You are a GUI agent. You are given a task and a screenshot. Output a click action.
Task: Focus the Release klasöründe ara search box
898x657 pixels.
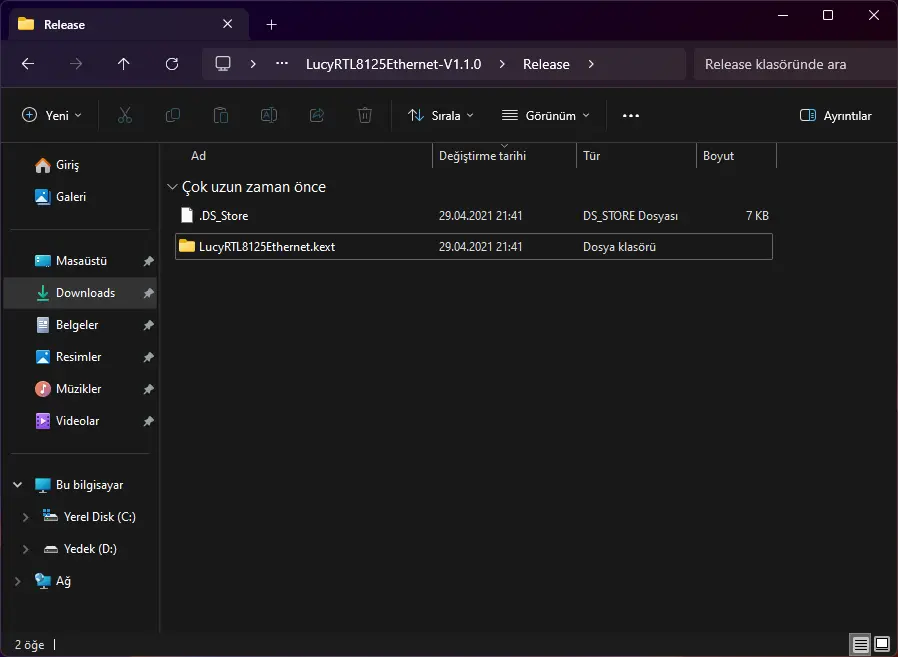click(795, 64)
